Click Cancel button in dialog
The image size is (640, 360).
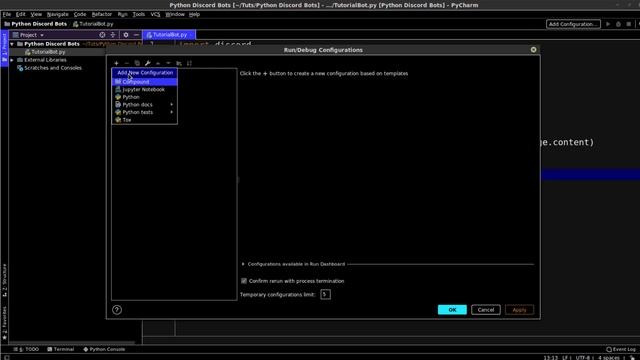486,310
